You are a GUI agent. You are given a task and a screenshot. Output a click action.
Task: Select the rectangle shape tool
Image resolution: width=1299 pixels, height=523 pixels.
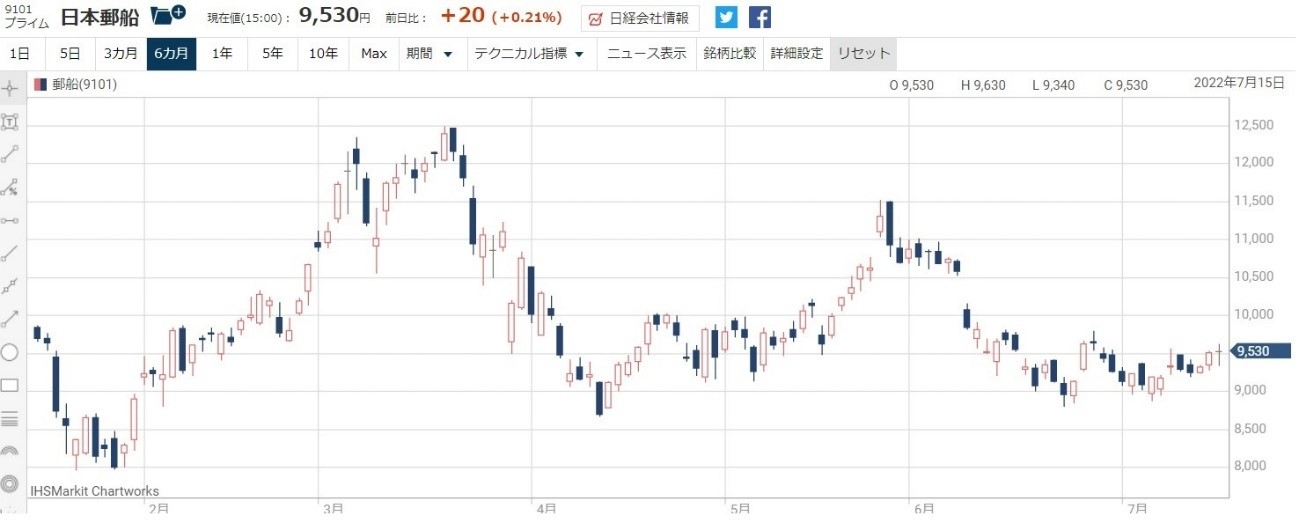pyautogui.click(x=11, y=385)
